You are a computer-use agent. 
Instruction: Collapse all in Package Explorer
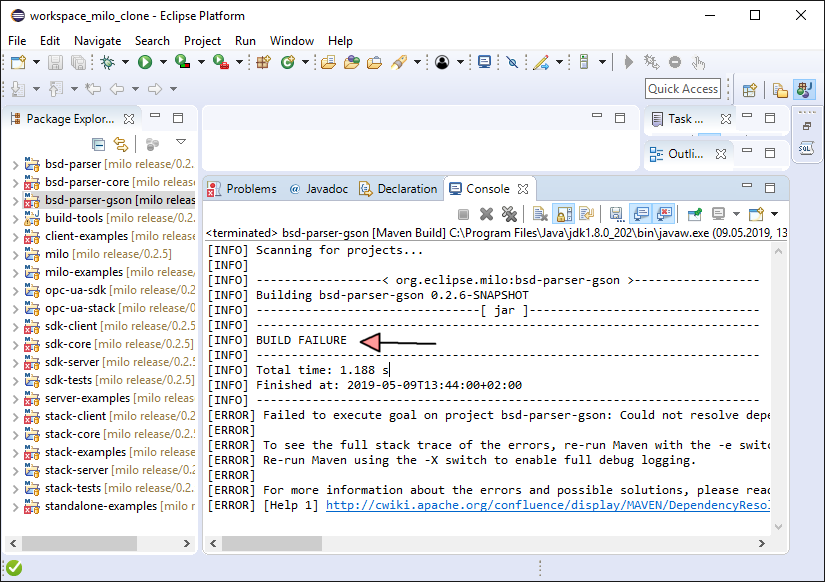[98, 144]
